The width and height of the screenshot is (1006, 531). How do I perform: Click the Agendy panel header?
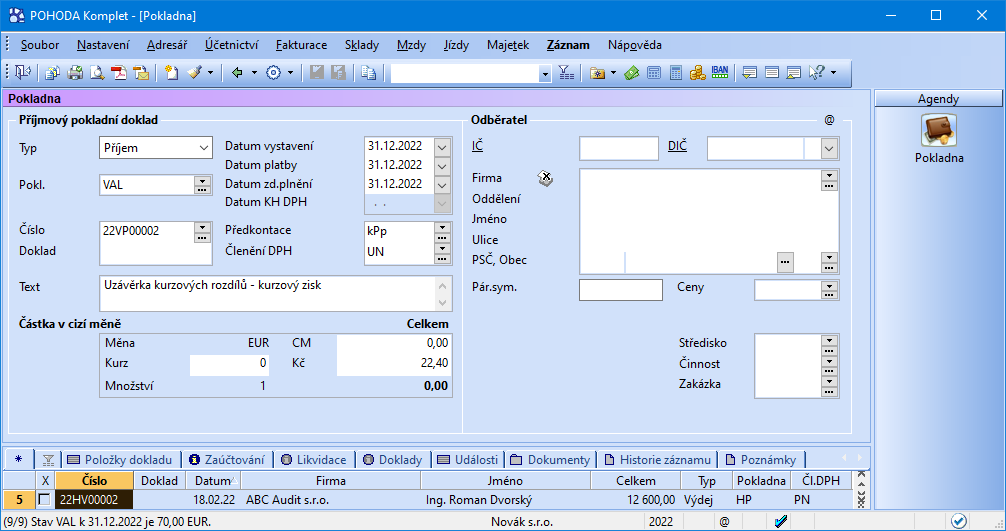[938, 99]
